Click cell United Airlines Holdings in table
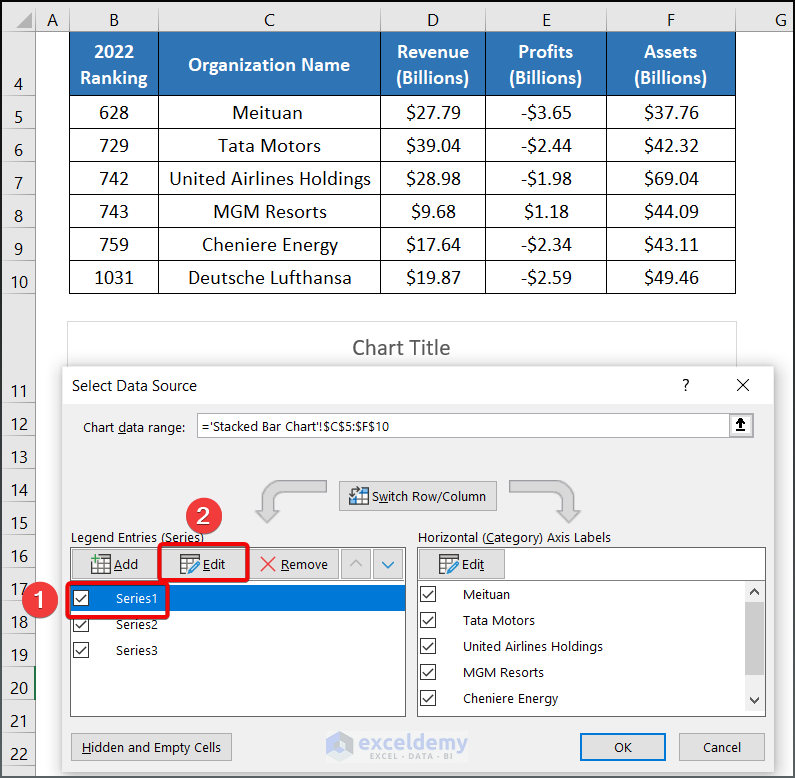The image size is (795, 778). pos(269,179)
